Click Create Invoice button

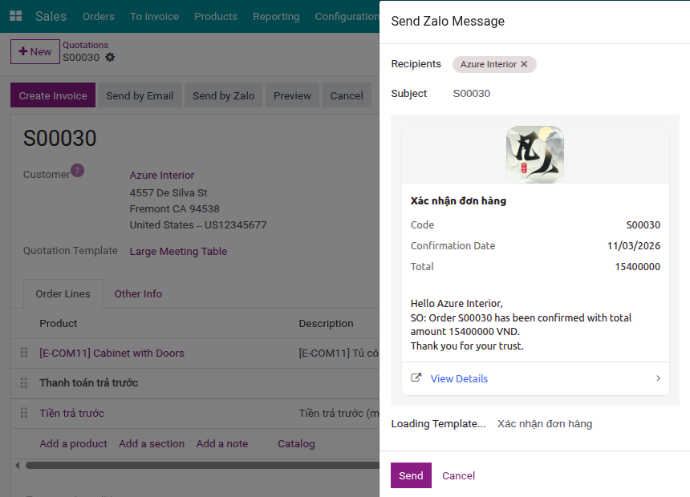pyautogui.click(x=54, y=96)
